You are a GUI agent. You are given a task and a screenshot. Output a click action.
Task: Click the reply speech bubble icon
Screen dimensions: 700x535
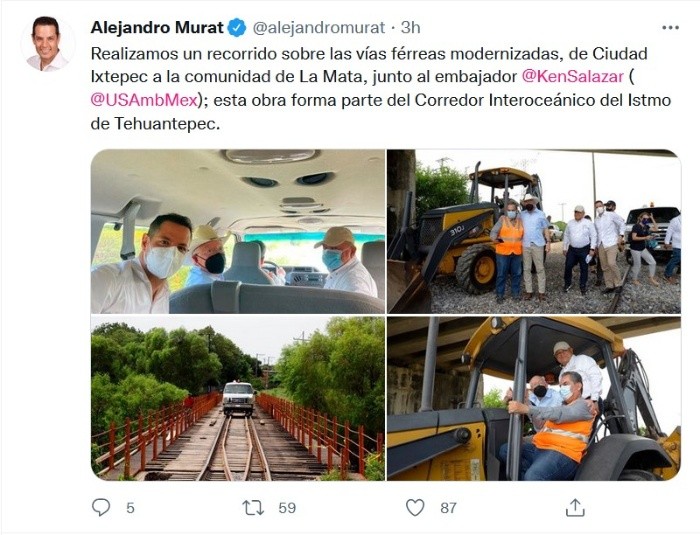pos(101,507)
